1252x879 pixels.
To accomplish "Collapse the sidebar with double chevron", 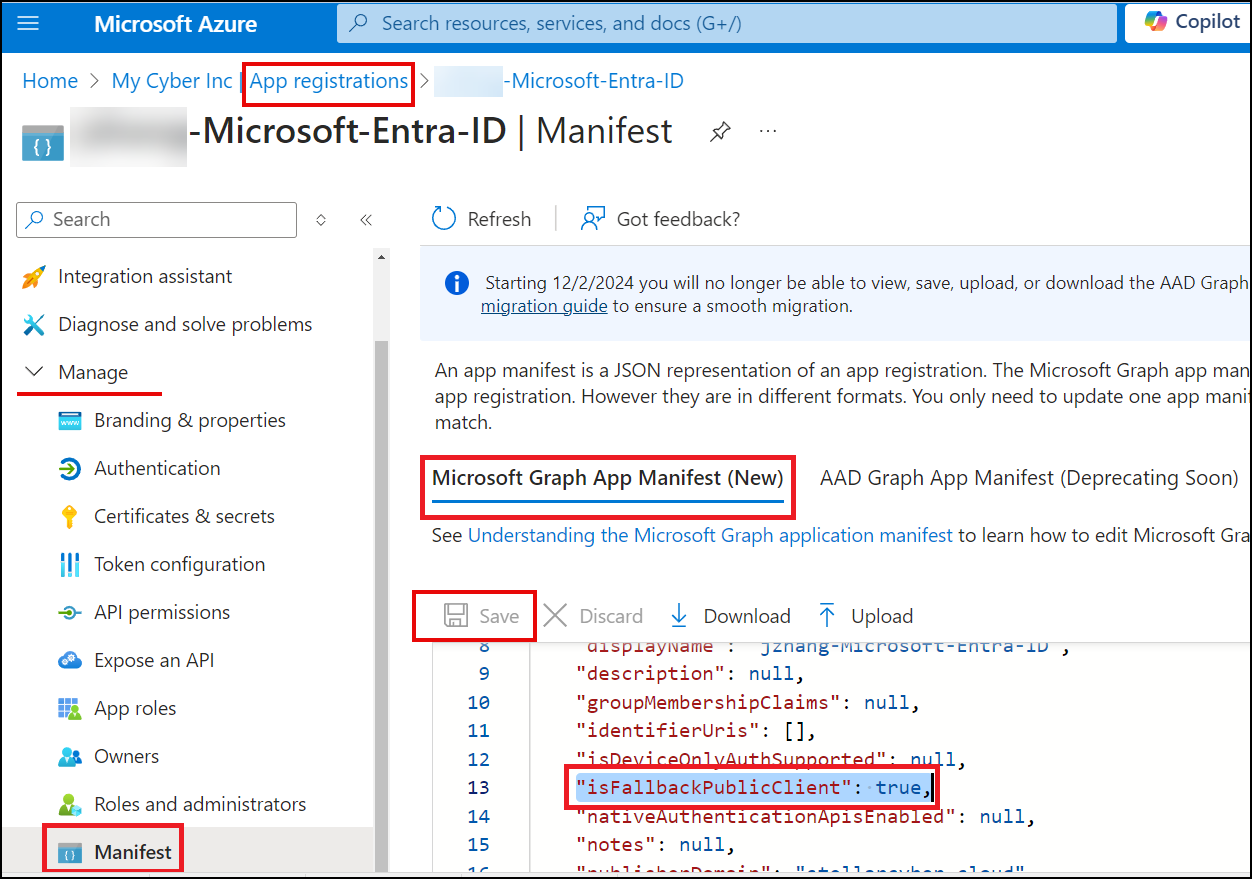I will pyautogui.click(x=366, y=220).
